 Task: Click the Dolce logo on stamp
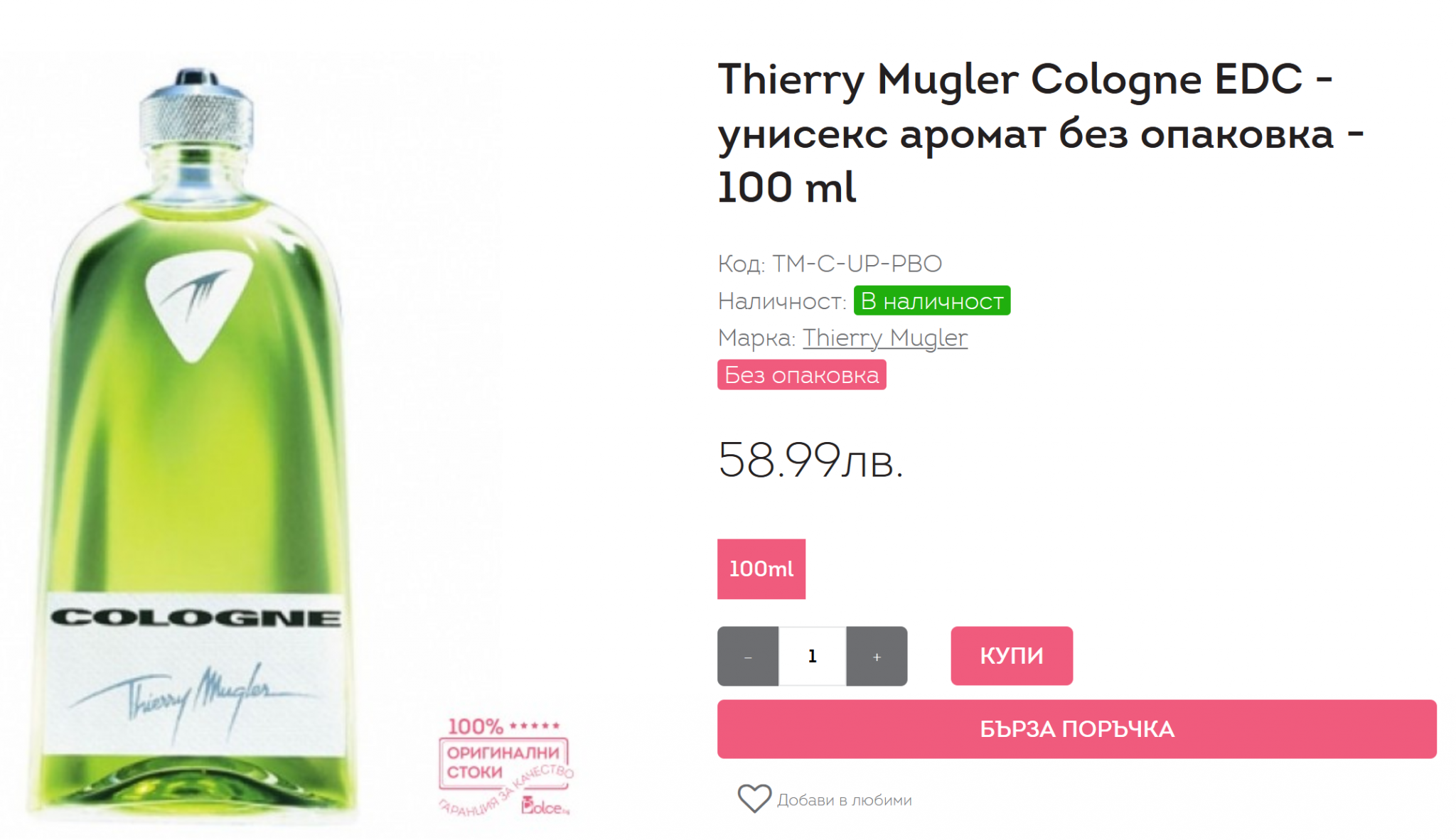545,806
